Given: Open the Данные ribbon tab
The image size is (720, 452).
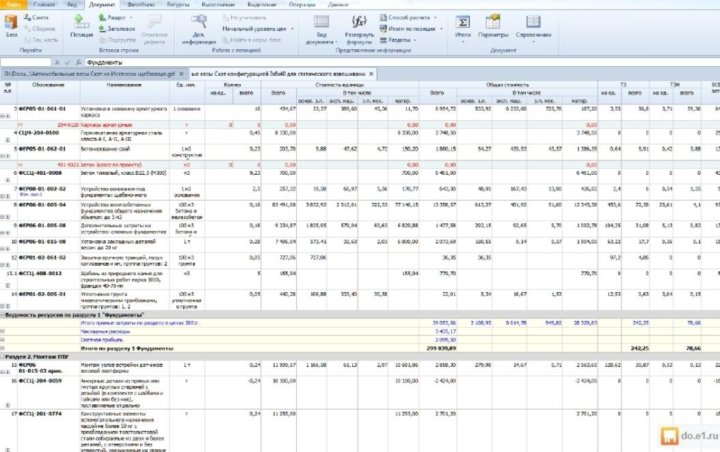Looking at the screenshot, I should tap(339, 4).
